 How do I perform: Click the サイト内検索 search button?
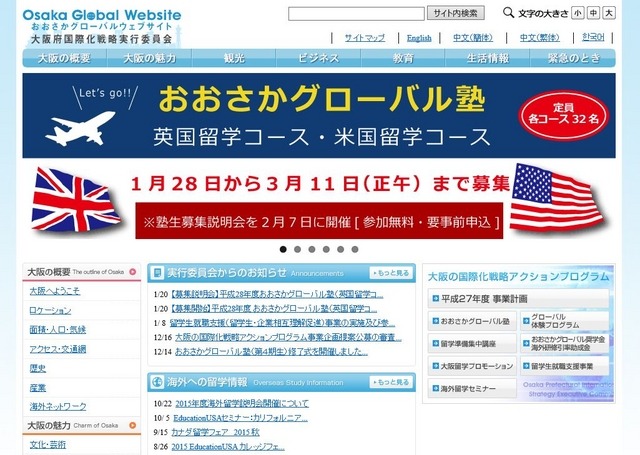[x=456, y=13]
